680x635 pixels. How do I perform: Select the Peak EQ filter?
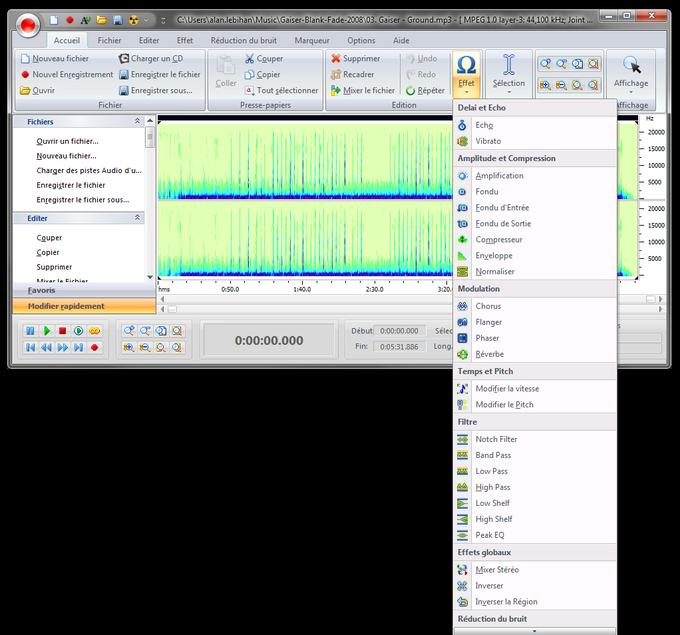pos(535,535)
